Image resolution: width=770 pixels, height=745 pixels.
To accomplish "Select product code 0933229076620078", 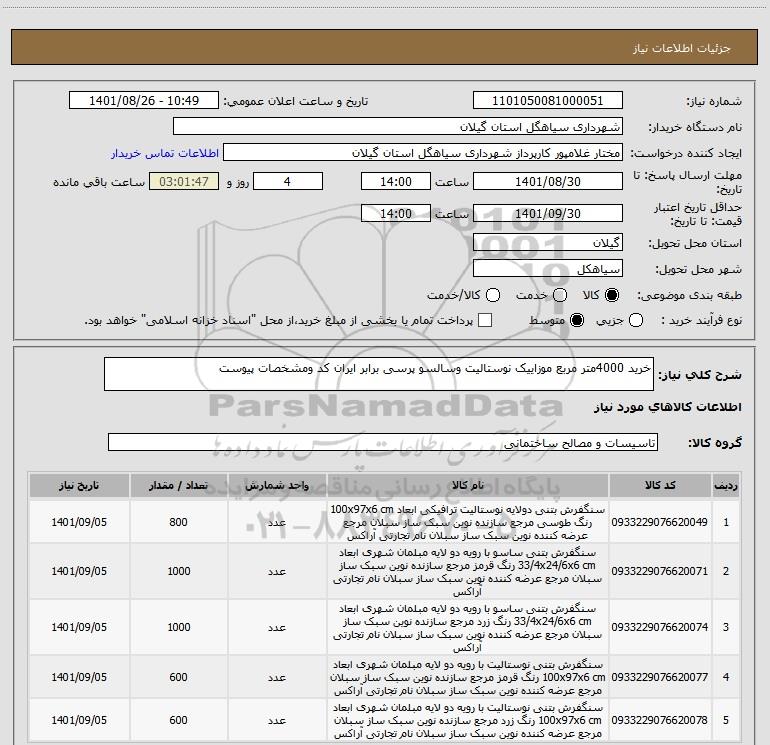I will click(660, 720).
